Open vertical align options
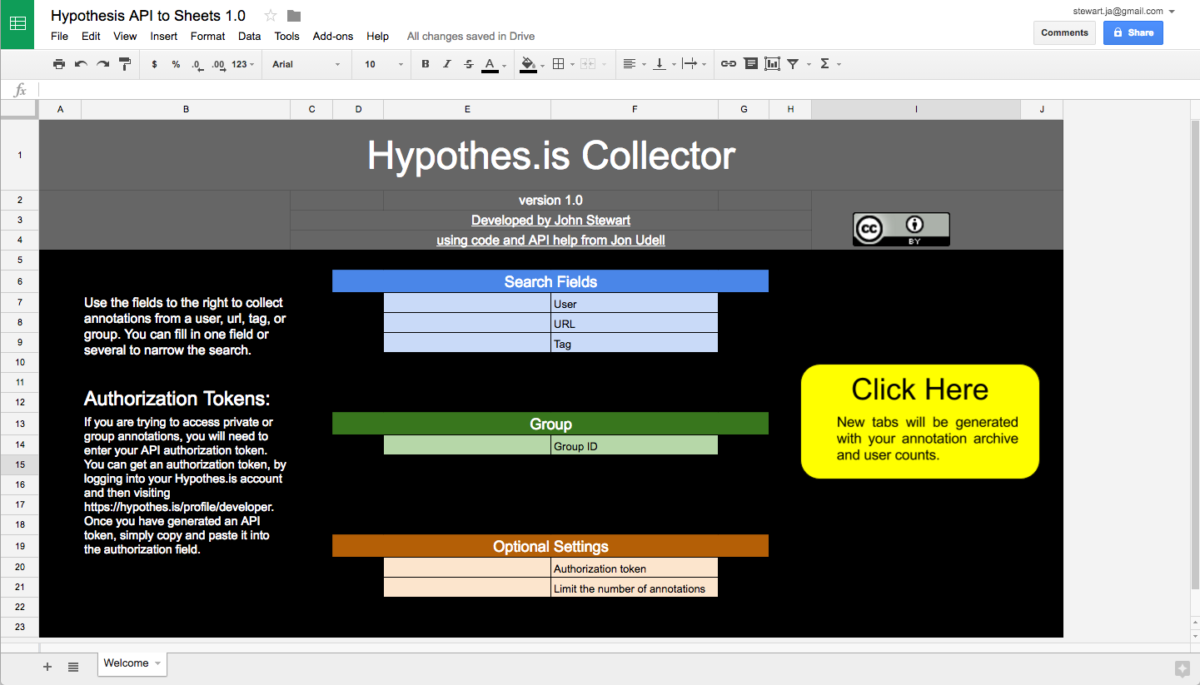The width and height of the screenshot is (1200, 685). click(662, 64)
